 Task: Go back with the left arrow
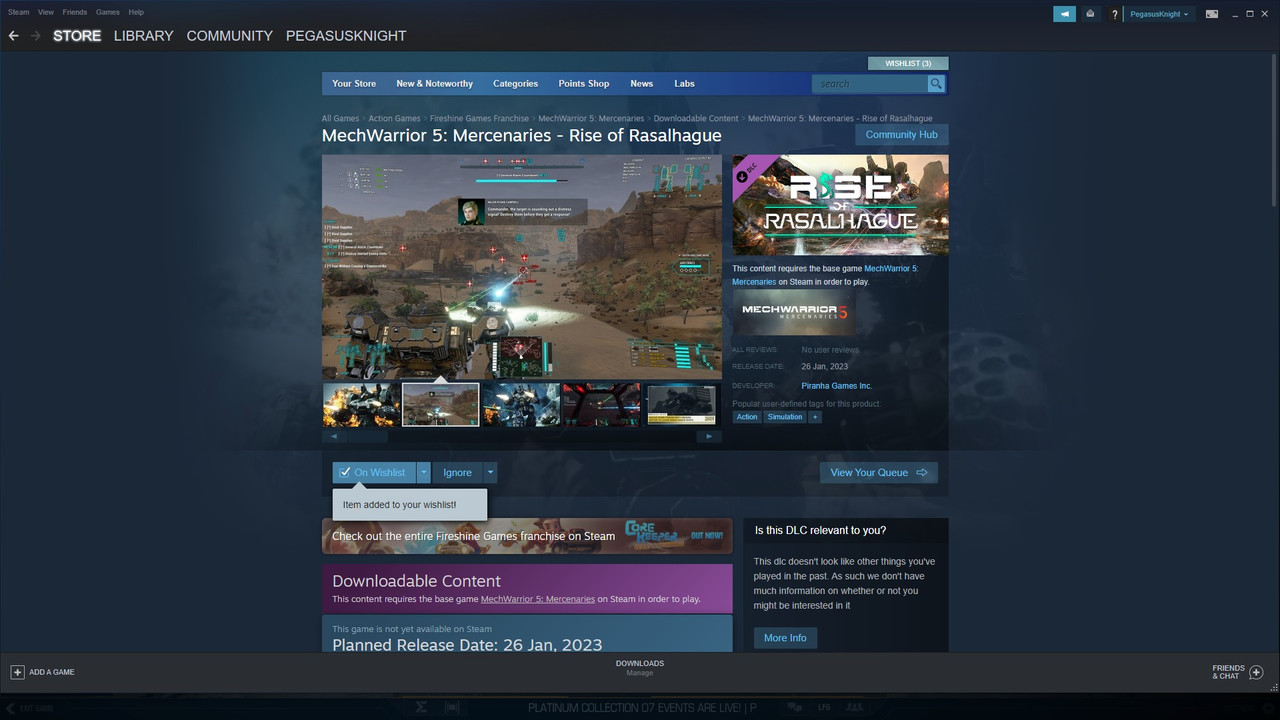tap(14, 35)
